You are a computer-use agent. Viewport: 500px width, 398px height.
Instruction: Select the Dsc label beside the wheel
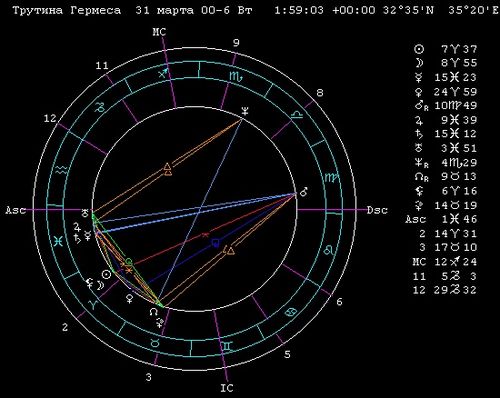[377, 210]
